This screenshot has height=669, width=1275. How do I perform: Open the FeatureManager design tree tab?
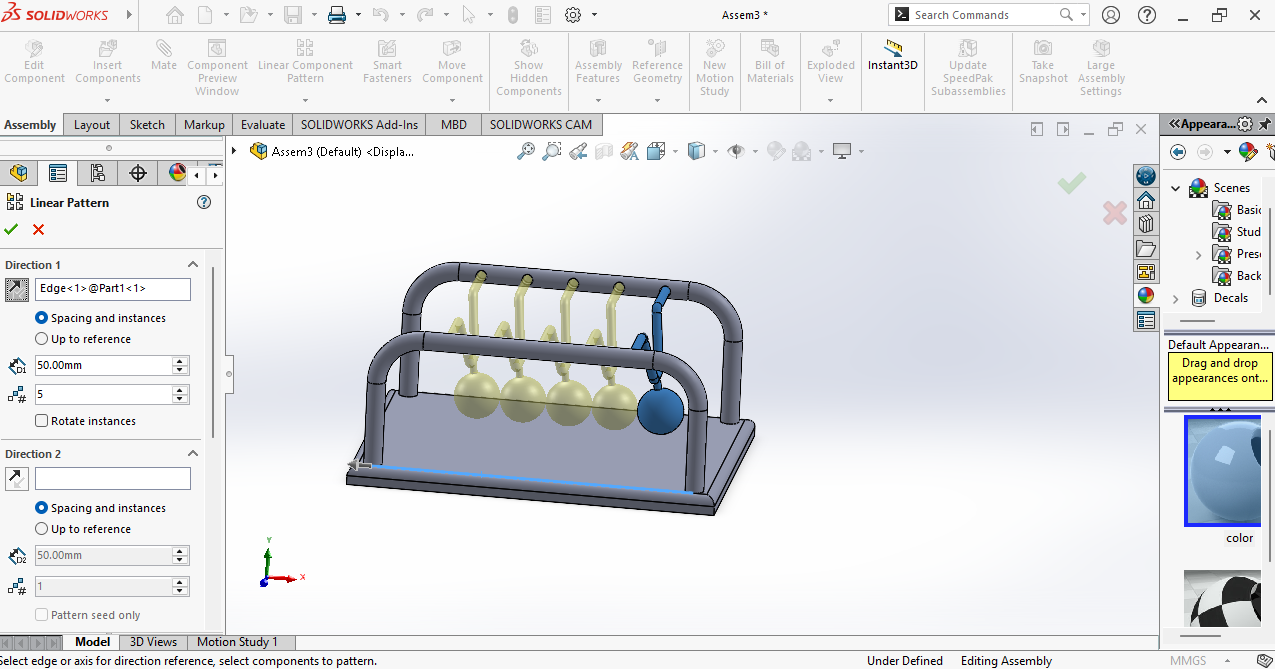[x=18, y=173]
